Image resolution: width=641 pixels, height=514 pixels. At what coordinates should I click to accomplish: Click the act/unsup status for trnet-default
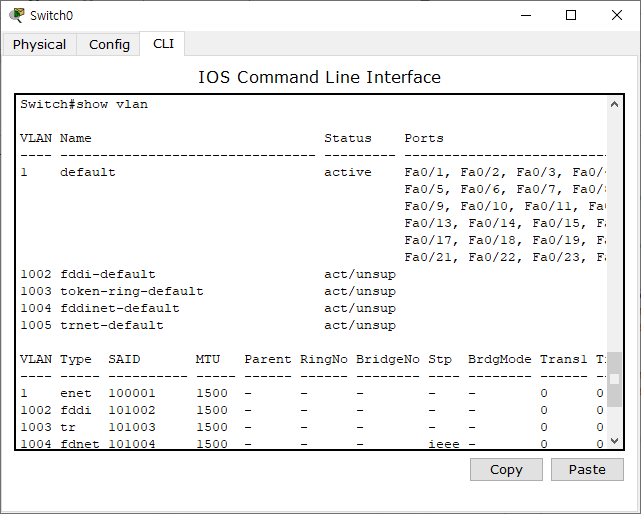click(x=360, y=325)
